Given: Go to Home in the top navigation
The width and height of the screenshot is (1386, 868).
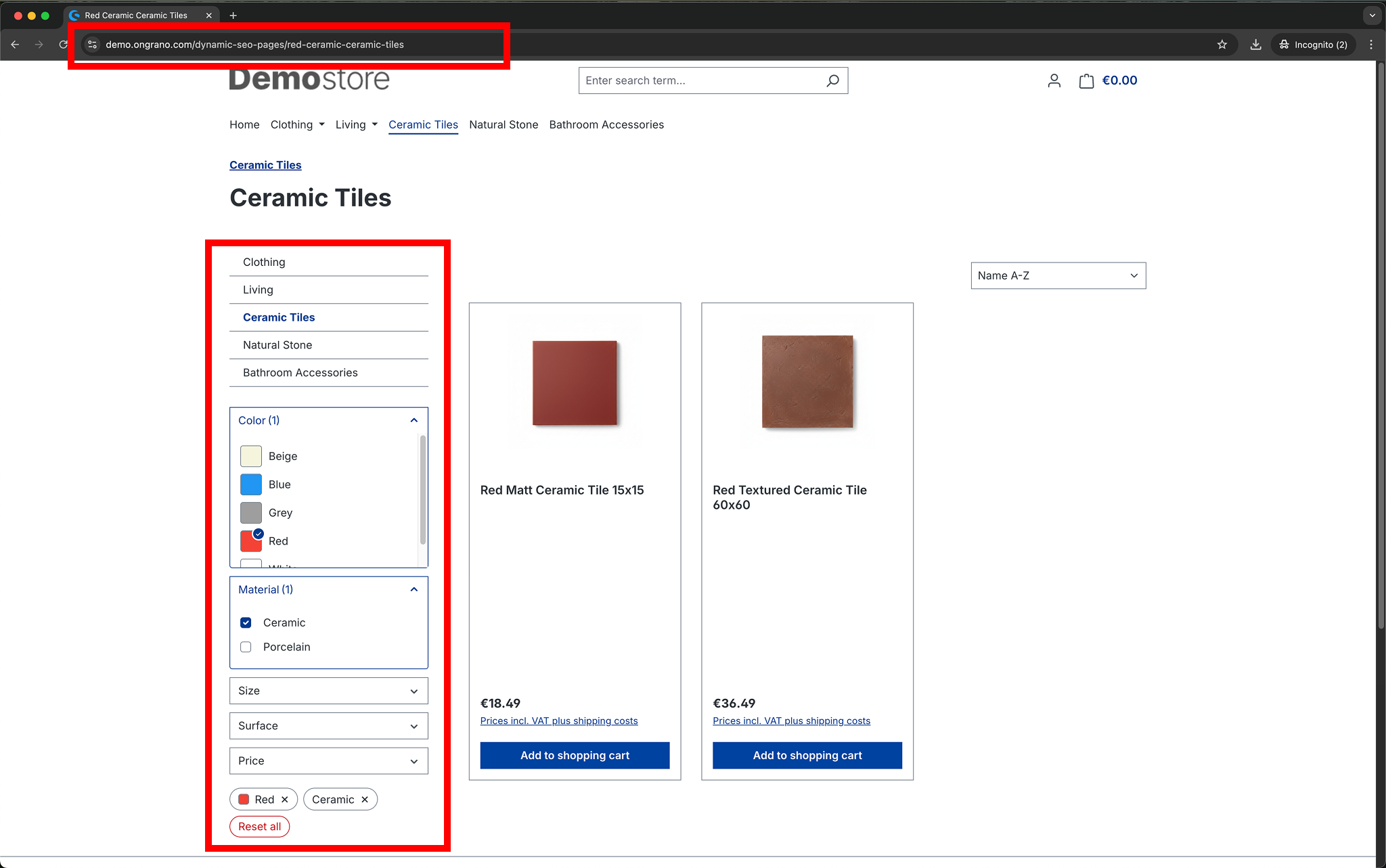Looking at the screenshot, I should point(244,124).
